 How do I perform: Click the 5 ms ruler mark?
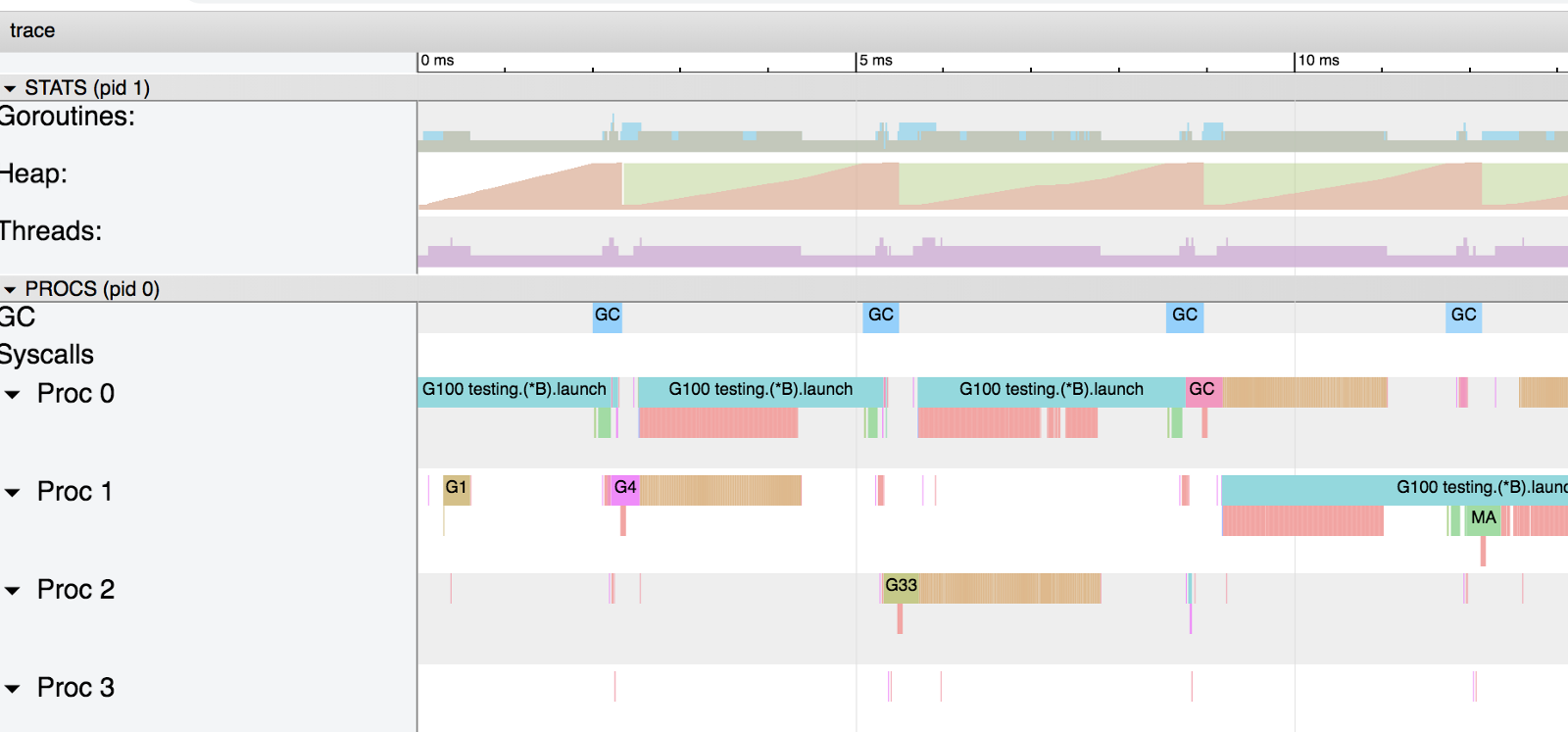876,61
